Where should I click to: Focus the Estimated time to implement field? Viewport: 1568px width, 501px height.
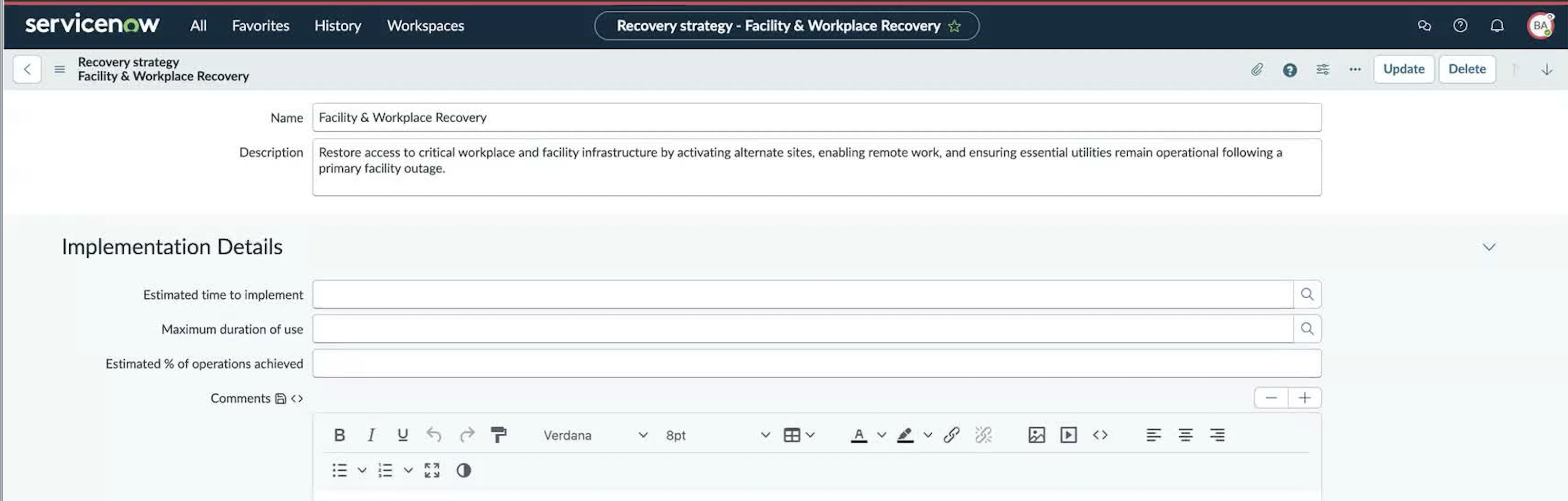click(x=803, y=295)
